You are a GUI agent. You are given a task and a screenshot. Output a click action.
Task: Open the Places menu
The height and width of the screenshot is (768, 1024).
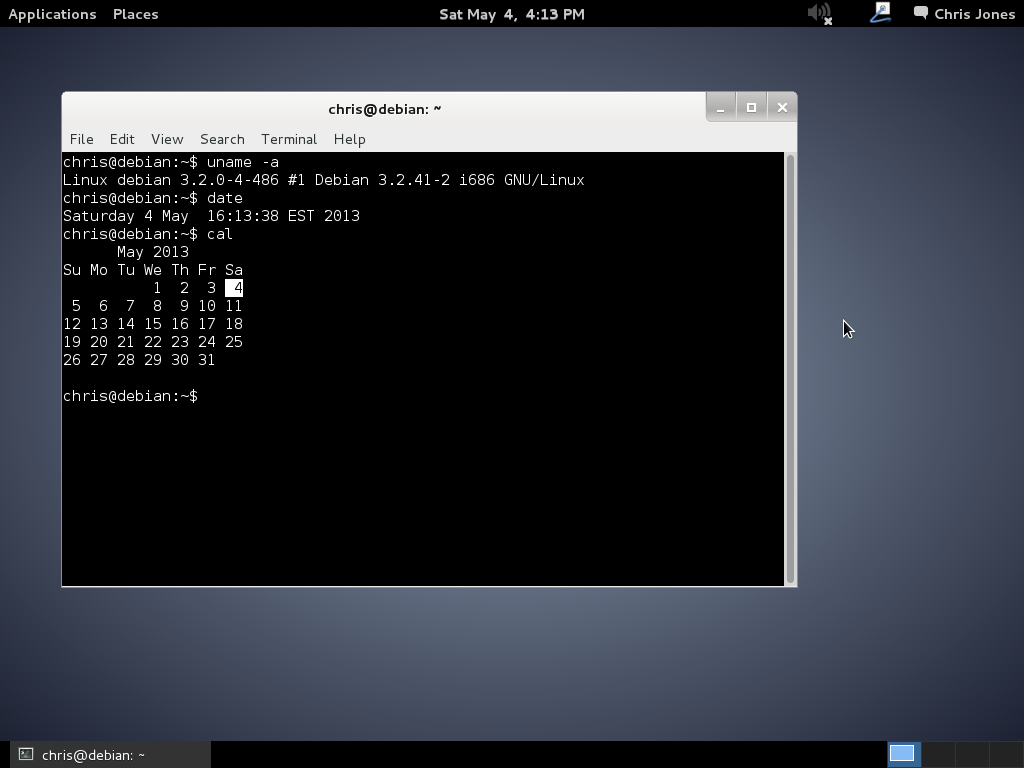click(135, 14)
